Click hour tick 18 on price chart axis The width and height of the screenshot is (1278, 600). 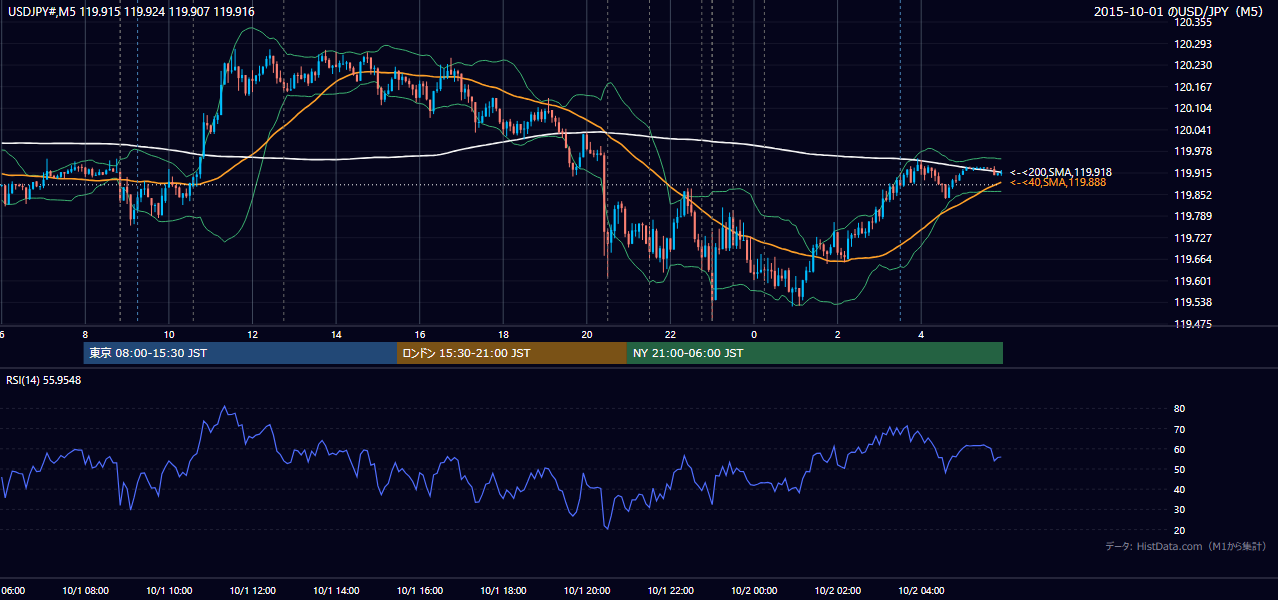click(x=503, y=334)
